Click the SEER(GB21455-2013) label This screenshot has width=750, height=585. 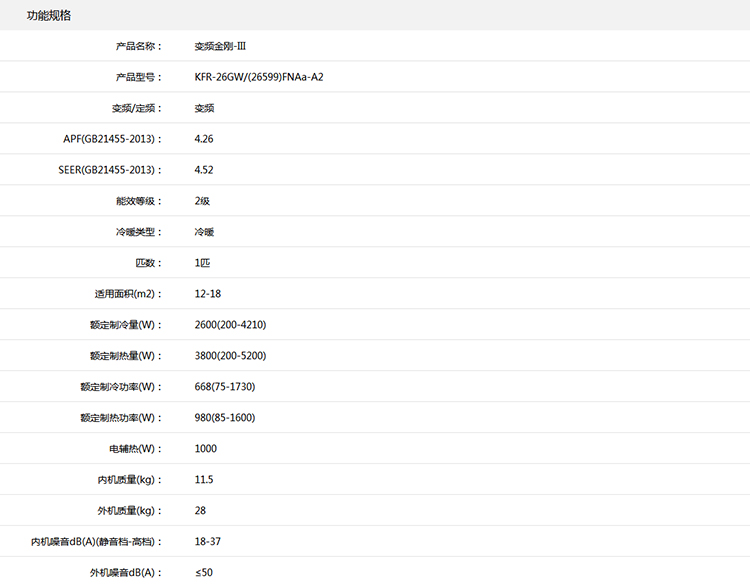110,170
